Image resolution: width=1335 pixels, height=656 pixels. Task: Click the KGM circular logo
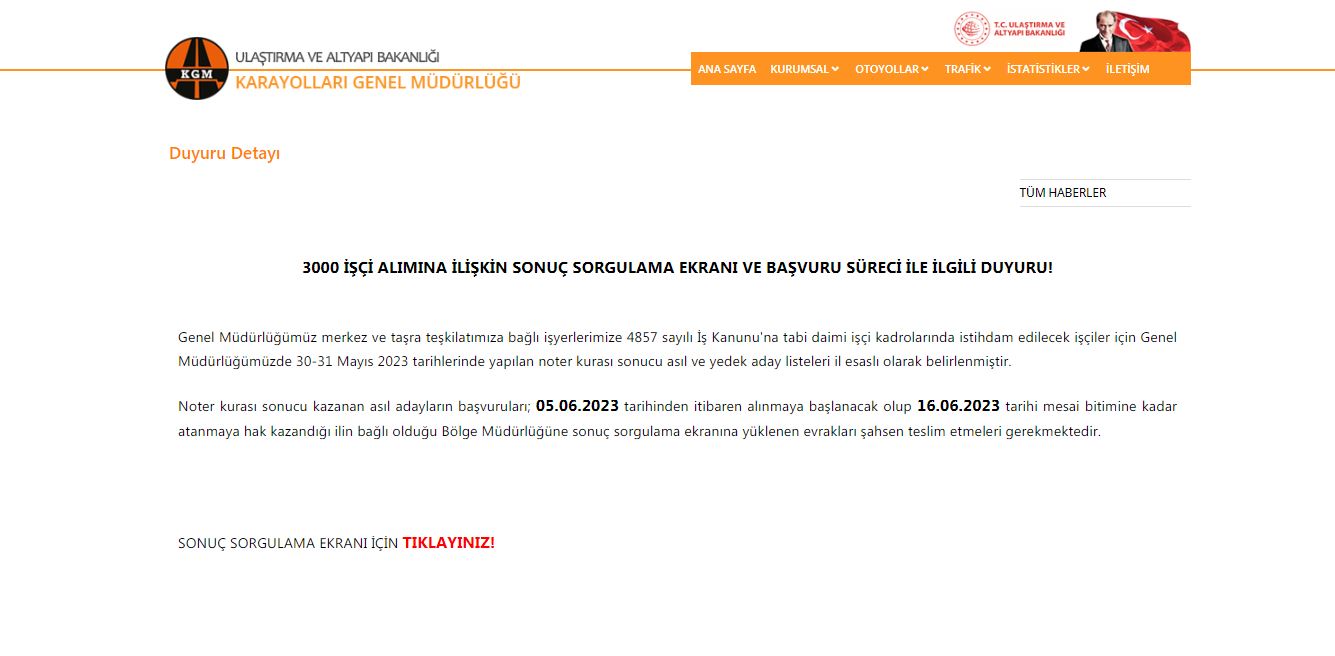coord(196,68)
